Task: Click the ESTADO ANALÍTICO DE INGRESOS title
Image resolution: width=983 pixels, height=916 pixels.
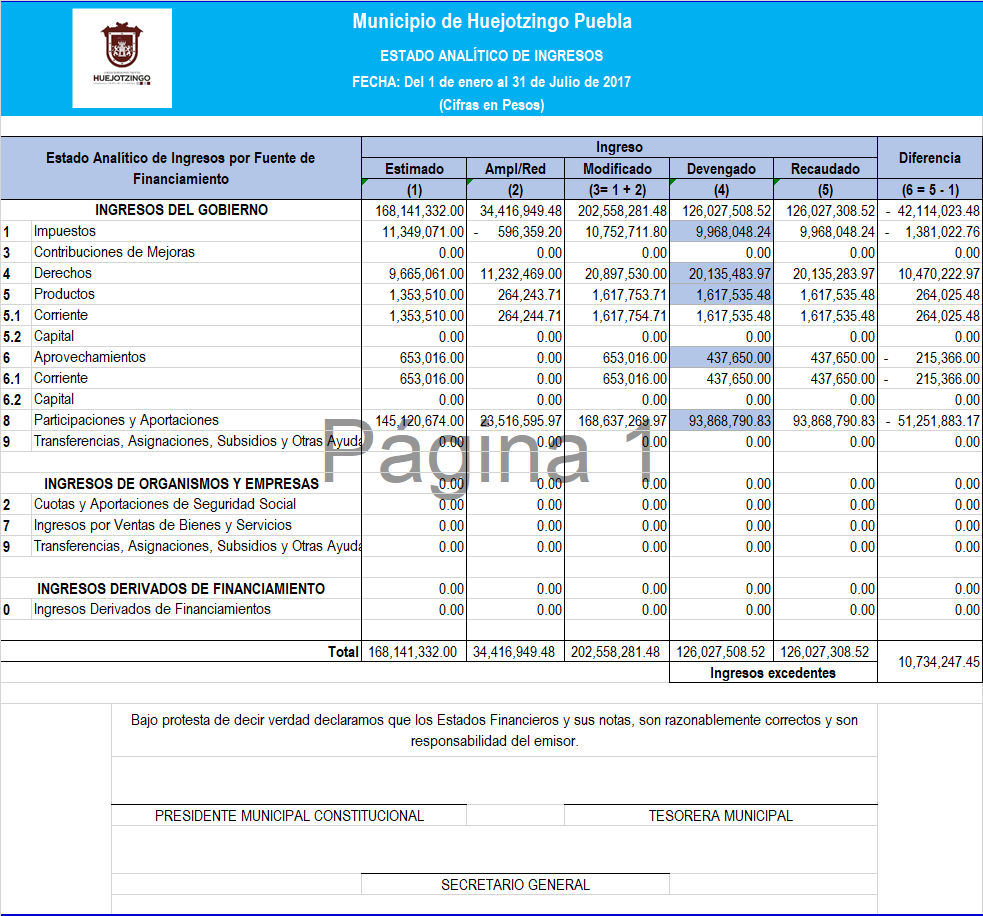Action: click(x=492, y=56)
